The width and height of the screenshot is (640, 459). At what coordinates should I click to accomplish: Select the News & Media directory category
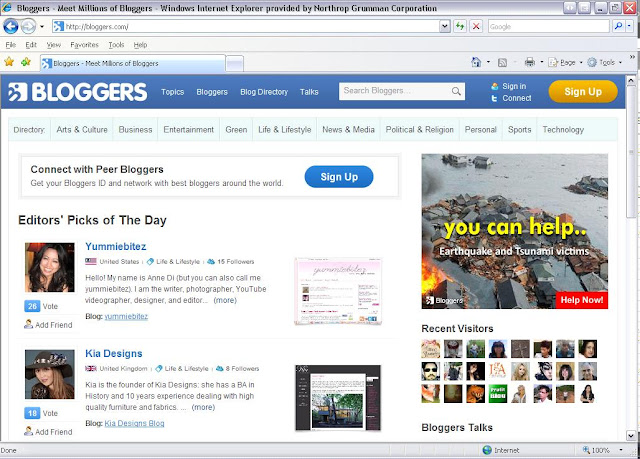(x=348, y=130)
